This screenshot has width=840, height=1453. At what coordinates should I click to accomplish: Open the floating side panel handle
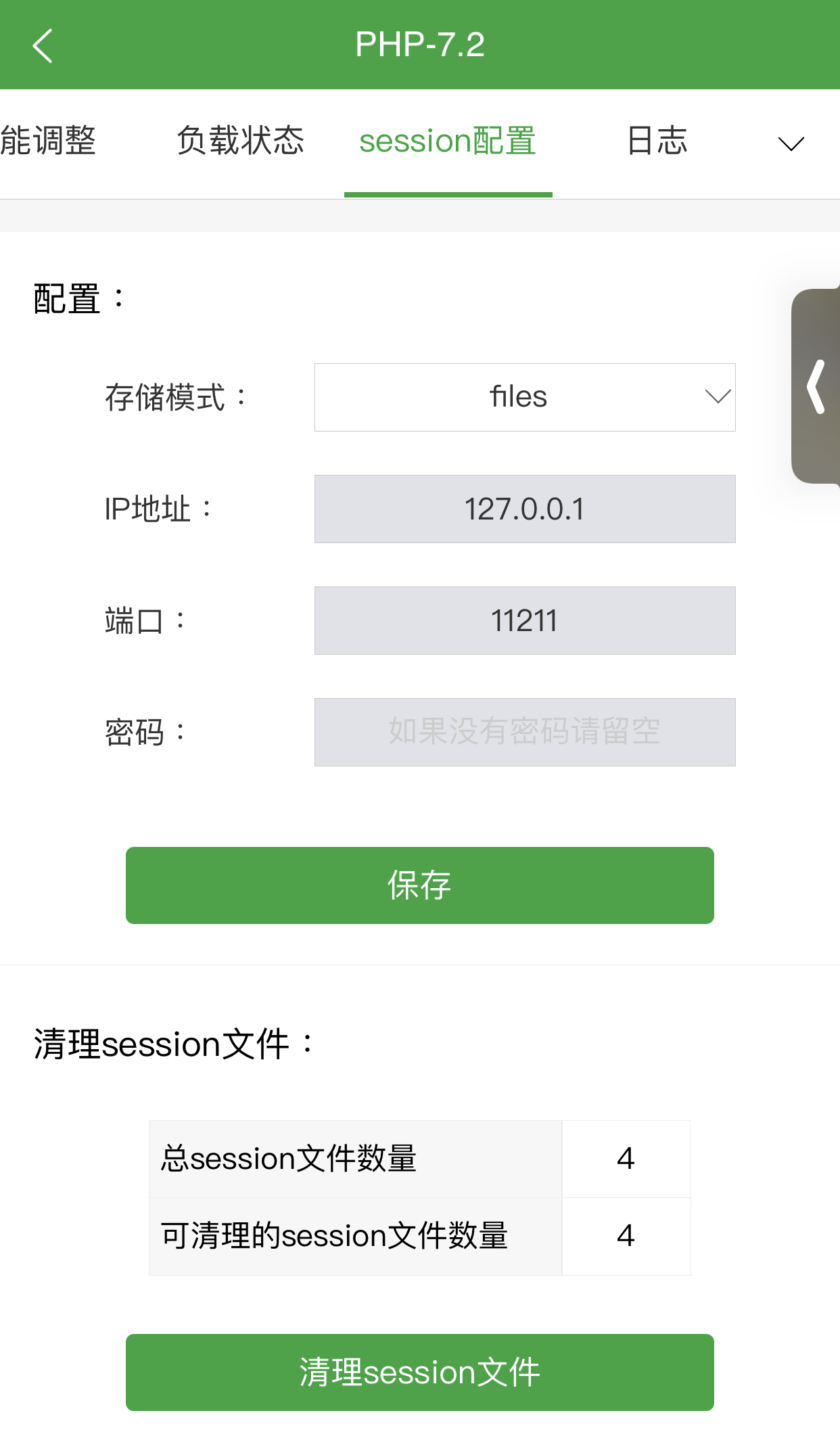(x=816, y=386)
